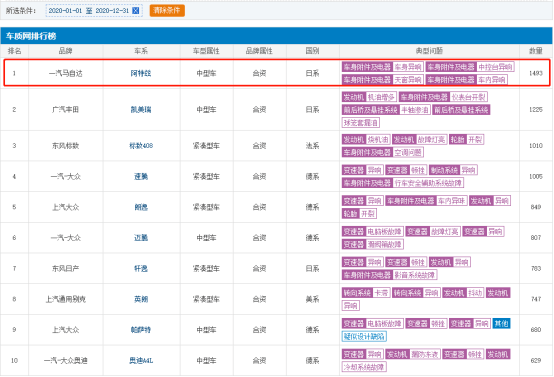This screenshot has height=377, width=554.
Task: Click the 数量 column header
Action: [536, 51]
